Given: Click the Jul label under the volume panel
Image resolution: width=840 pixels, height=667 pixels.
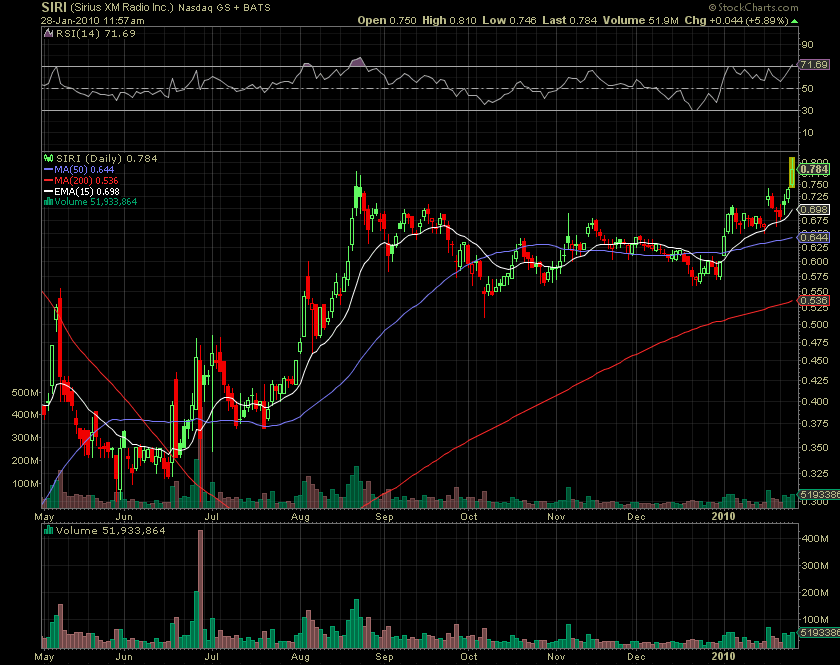Looking at the screenshot, I should 212,657.
